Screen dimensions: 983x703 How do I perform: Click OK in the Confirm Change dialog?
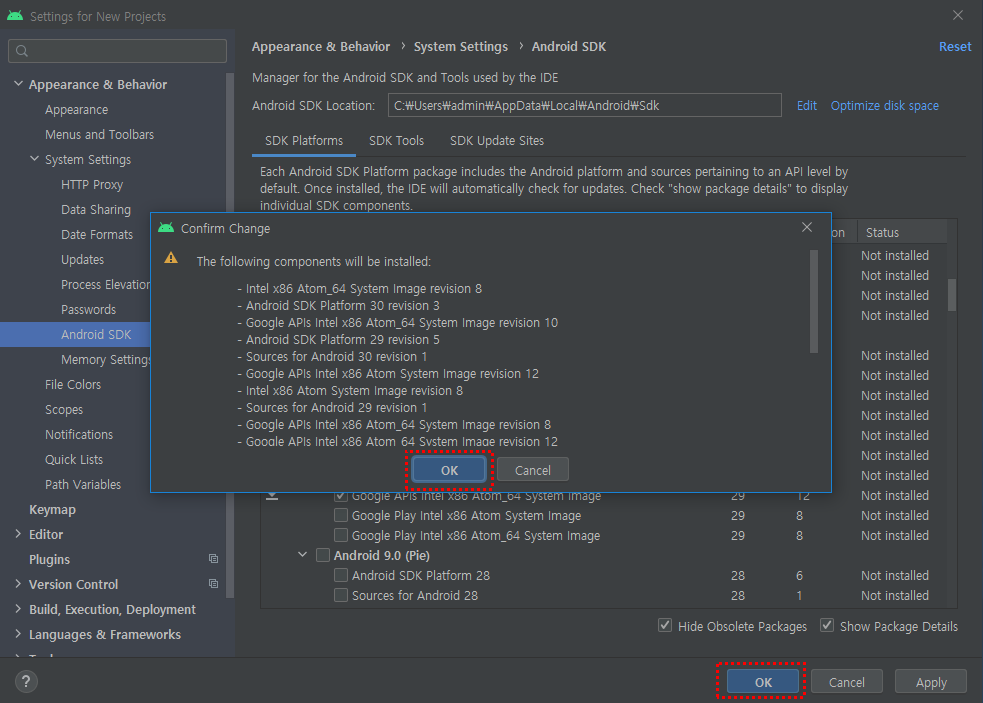tap(449, 470)
